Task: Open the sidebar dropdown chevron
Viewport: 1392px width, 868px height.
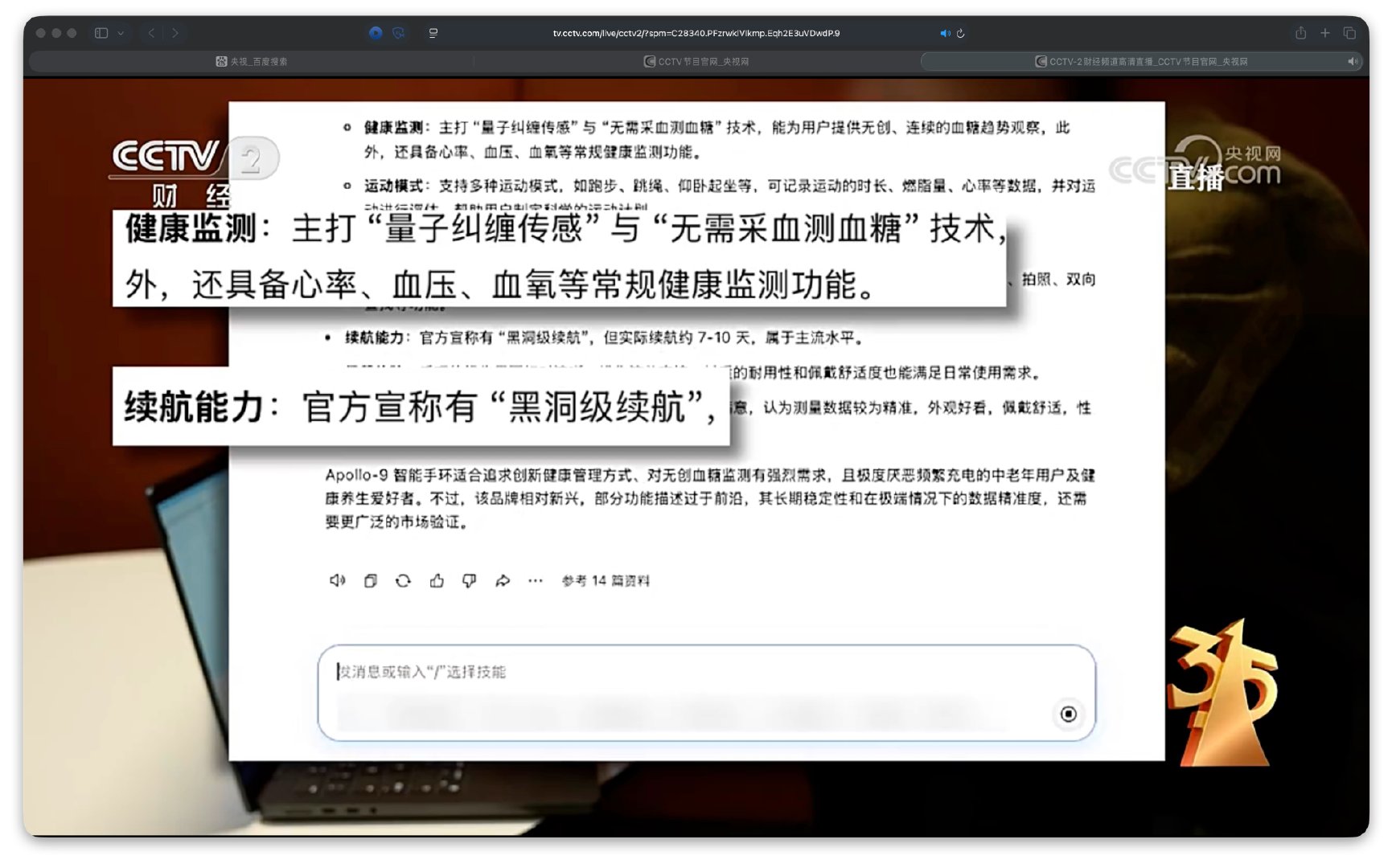Action: (x=121, y=33)
